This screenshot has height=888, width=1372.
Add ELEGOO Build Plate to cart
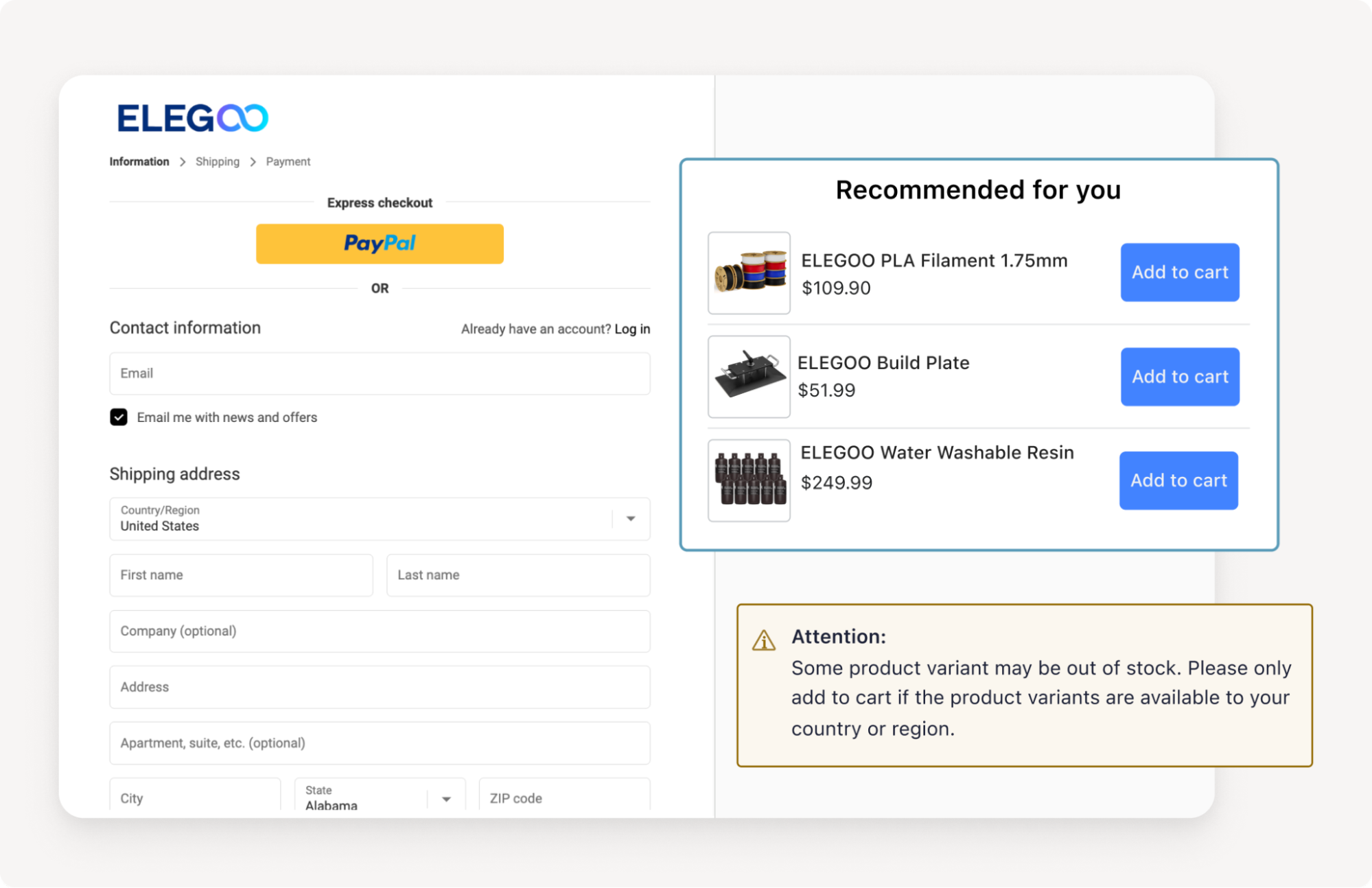1179,377
